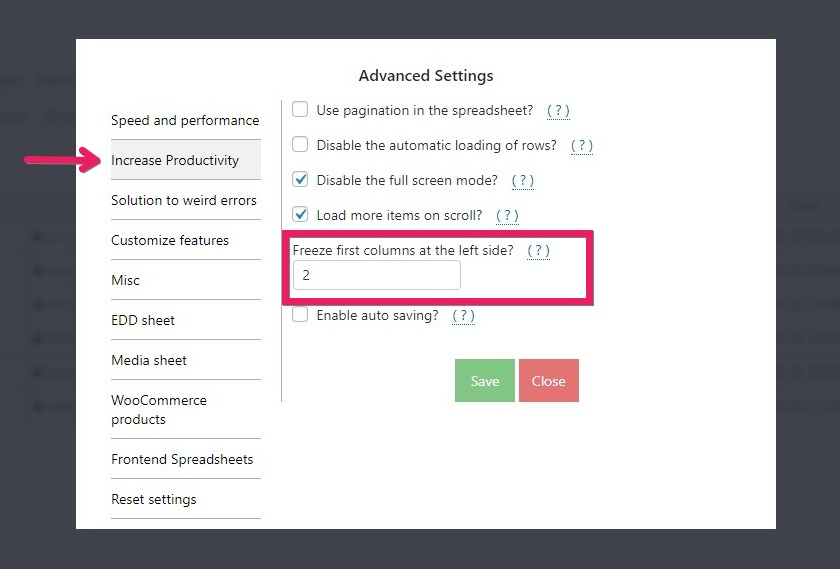Uncheck Disable the full screen mode
The width and height of the screenshot is (840, 569).
click(x=300, y=180)
